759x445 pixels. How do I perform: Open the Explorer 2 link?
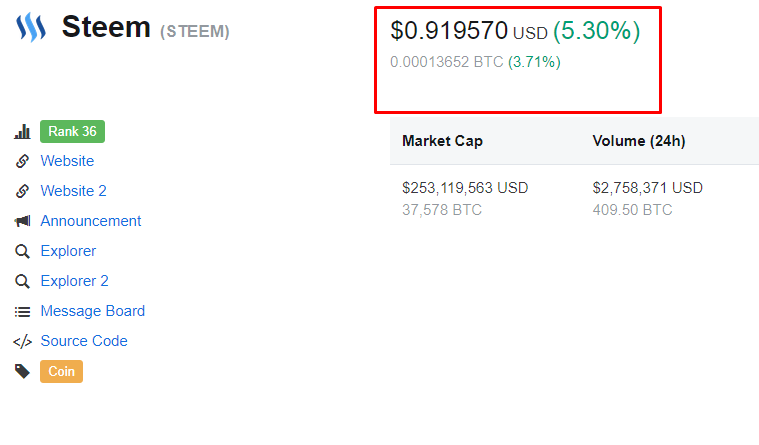tap(75, 281)
